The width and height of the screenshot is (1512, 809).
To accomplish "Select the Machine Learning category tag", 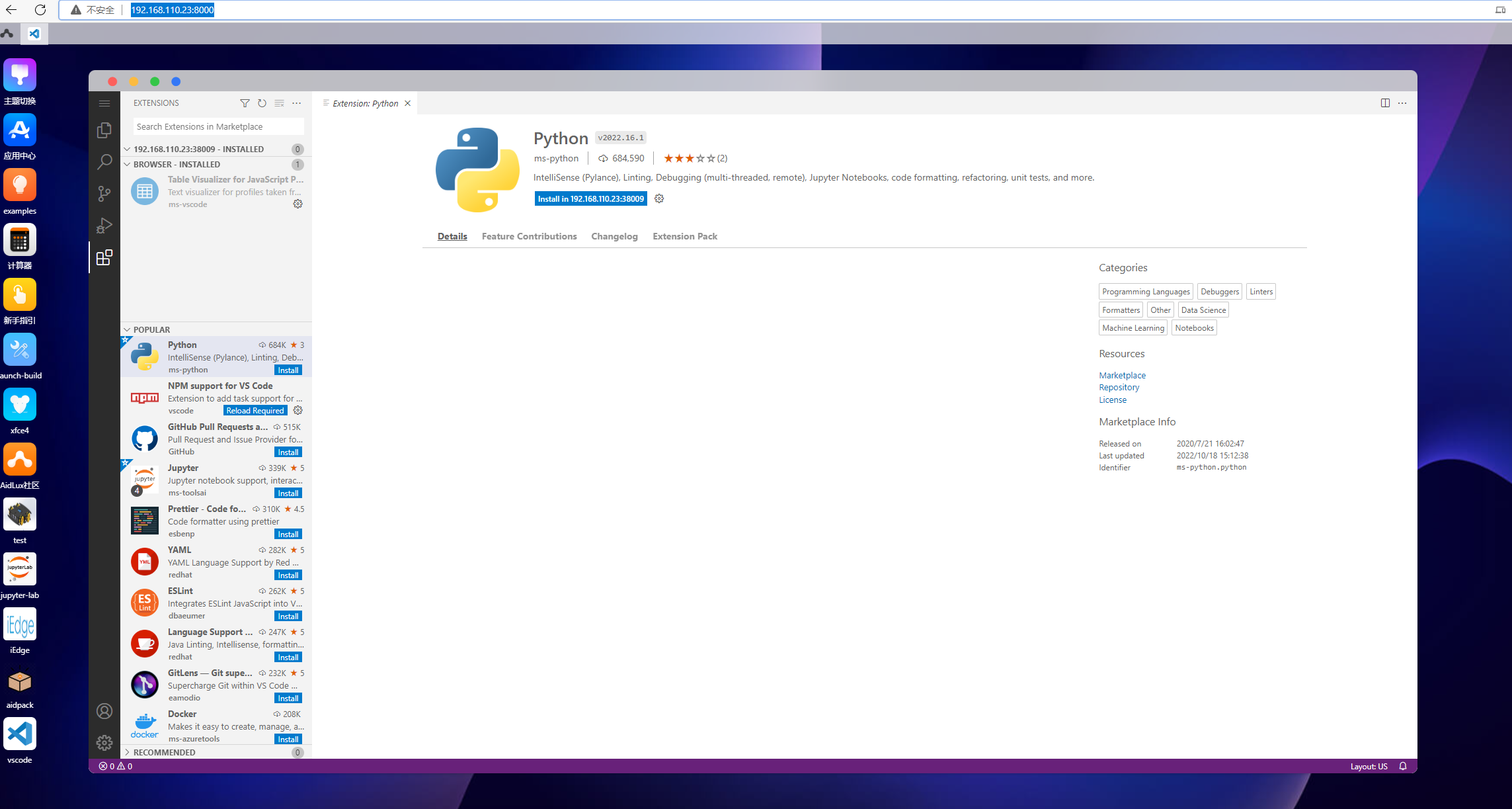I will [x=1133, y=327].
